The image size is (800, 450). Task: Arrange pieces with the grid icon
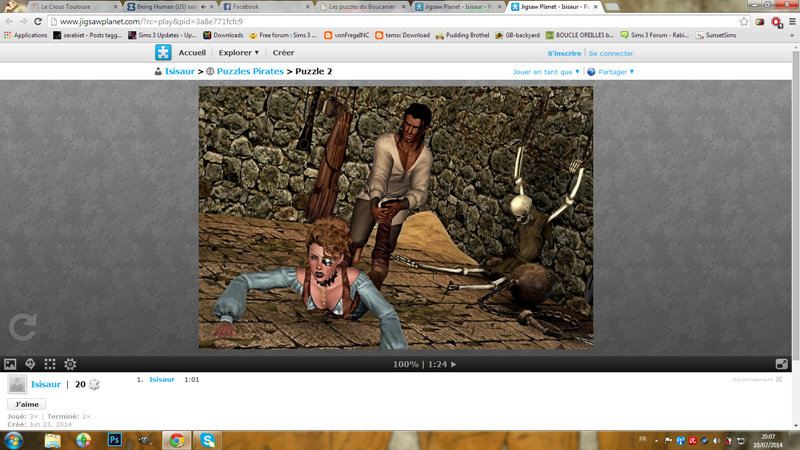coord(50,364)
